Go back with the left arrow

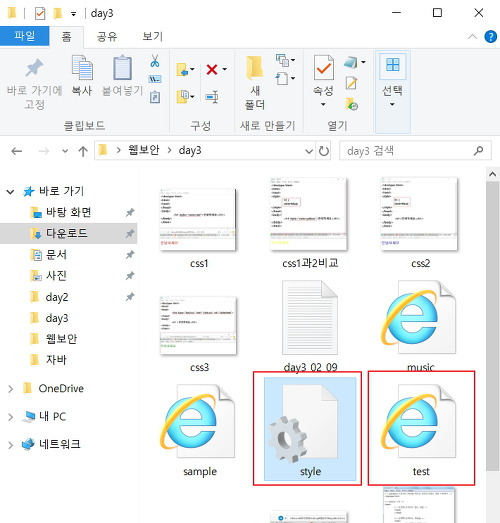tap(17, 151)
